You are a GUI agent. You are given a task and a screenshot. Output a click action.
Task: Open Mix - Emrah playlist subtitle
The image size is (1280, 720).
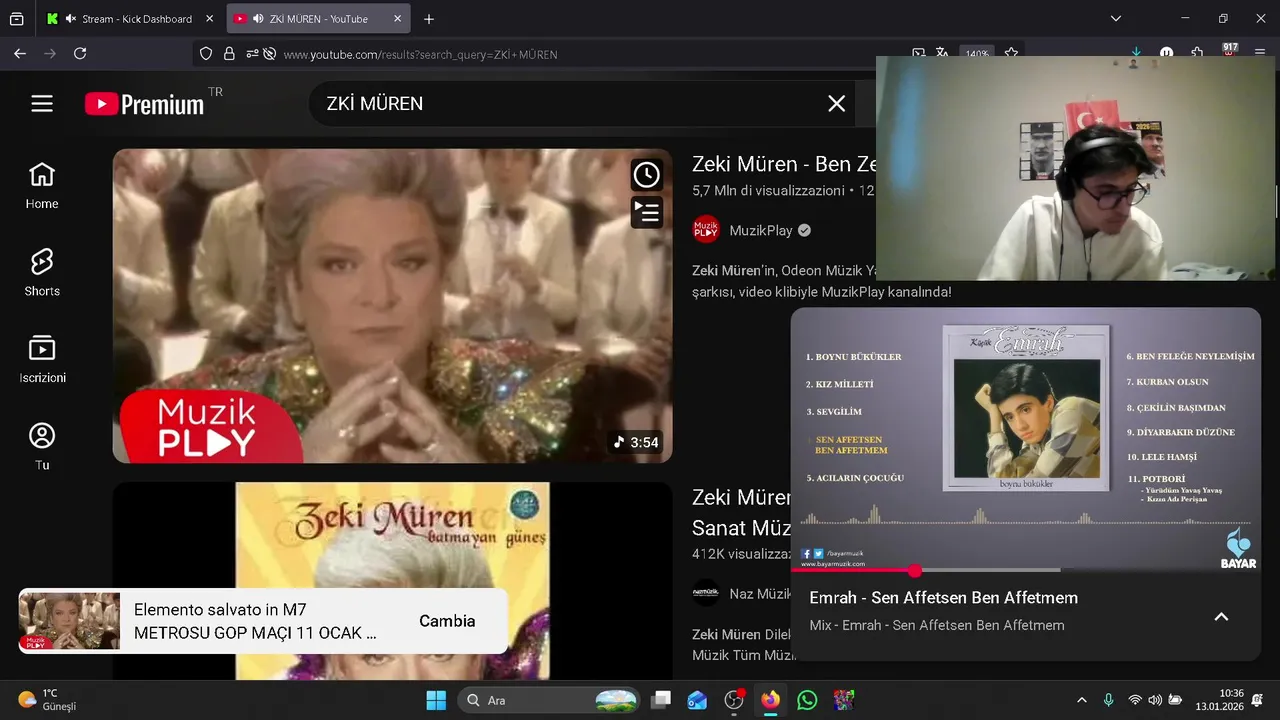coord(937,626)
